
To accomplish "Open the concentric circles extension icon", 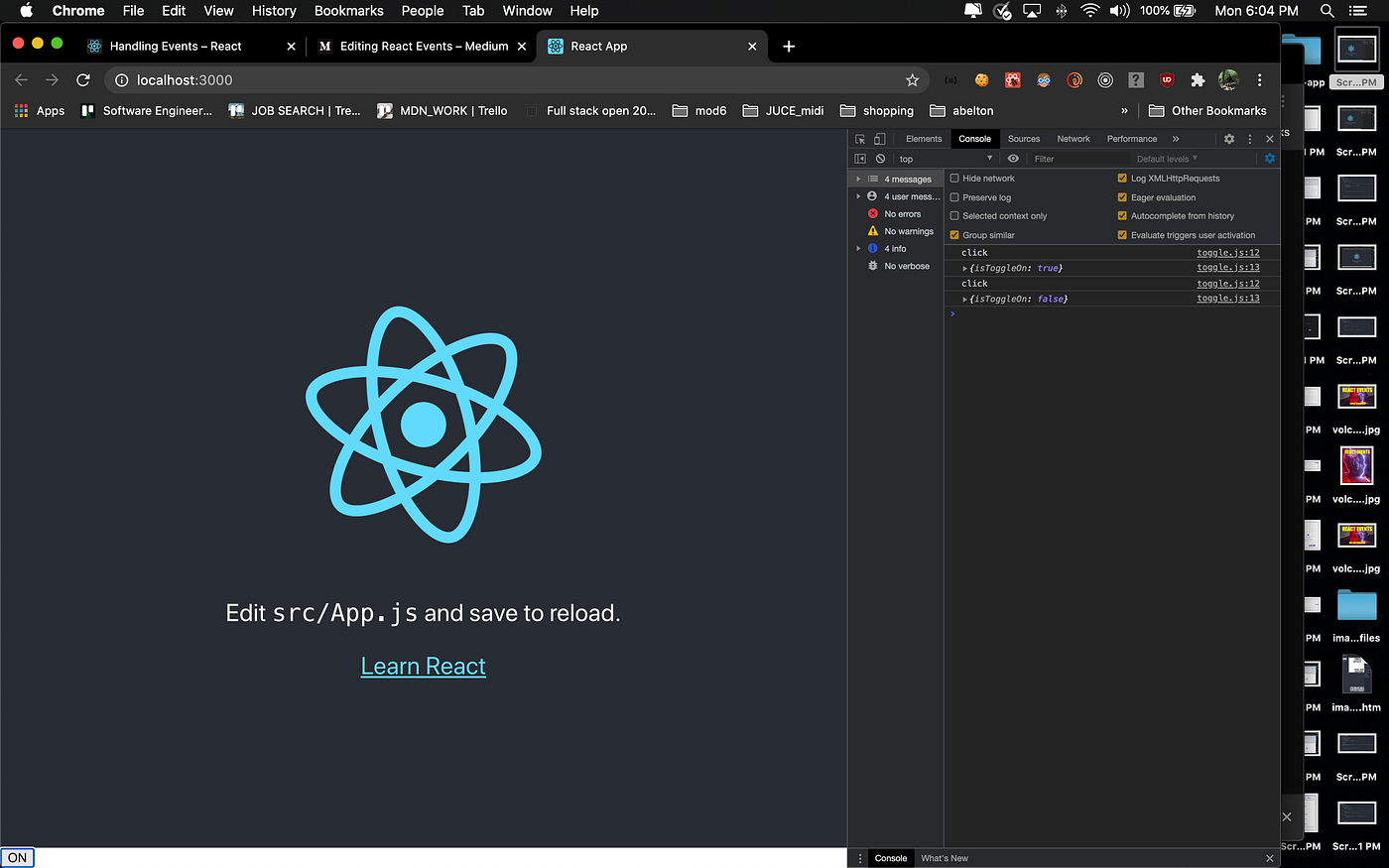I will coord(1105,80).
